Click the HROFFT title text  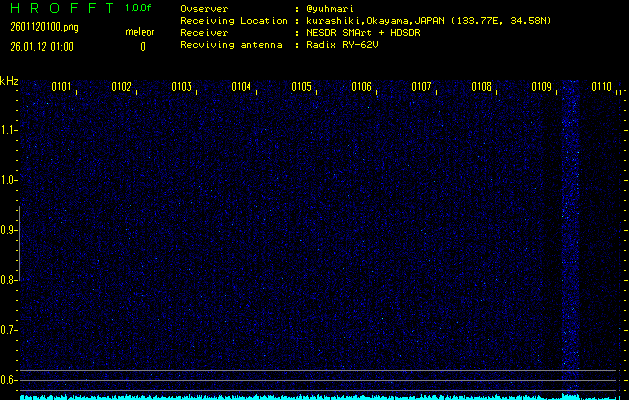52,8
